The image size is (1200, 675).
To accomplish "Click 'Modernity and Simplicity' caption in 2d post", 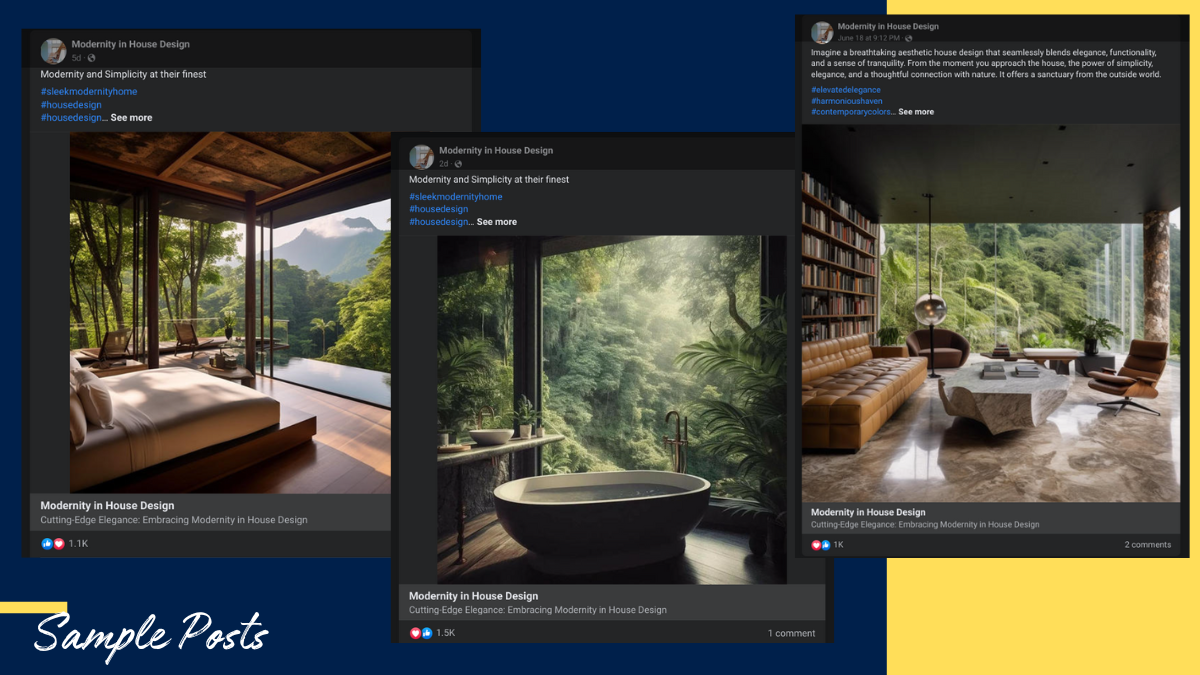I will (x=489, y=180).
